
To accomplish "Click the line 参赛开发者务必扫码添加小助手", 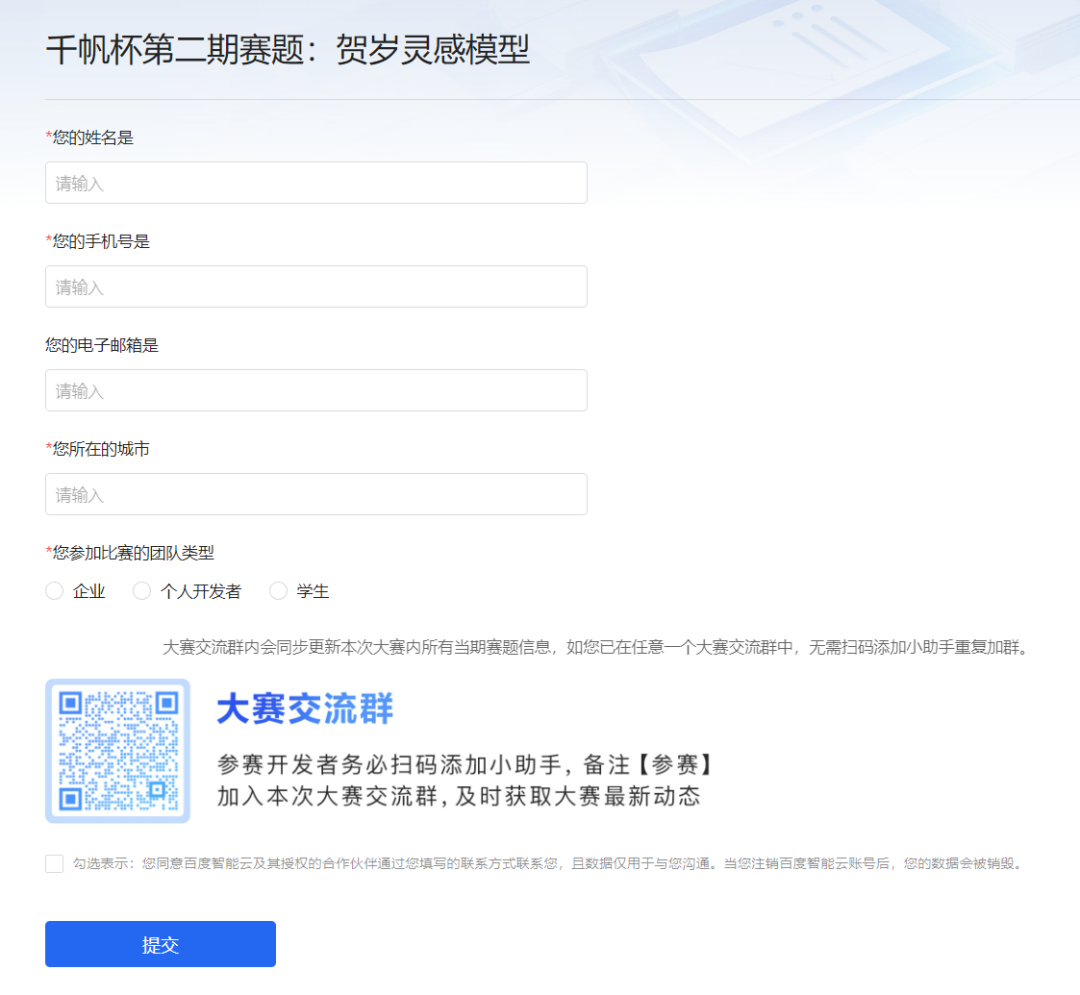I will click(x=466, y=765).
